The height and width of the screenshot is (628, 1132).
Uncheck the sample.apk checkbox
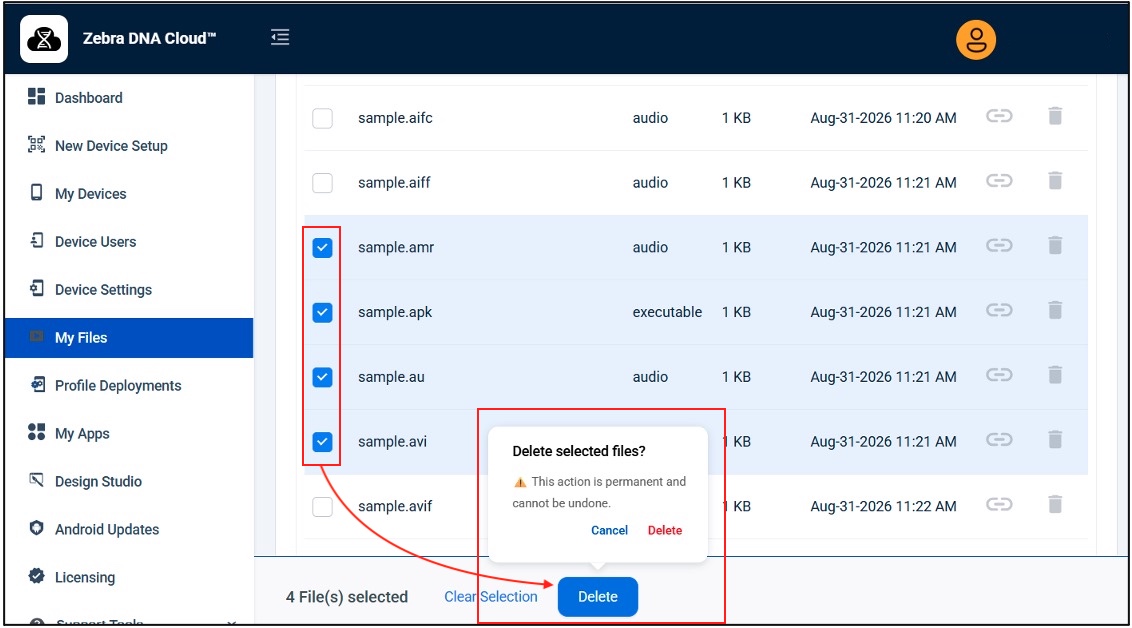click(322, 313)
